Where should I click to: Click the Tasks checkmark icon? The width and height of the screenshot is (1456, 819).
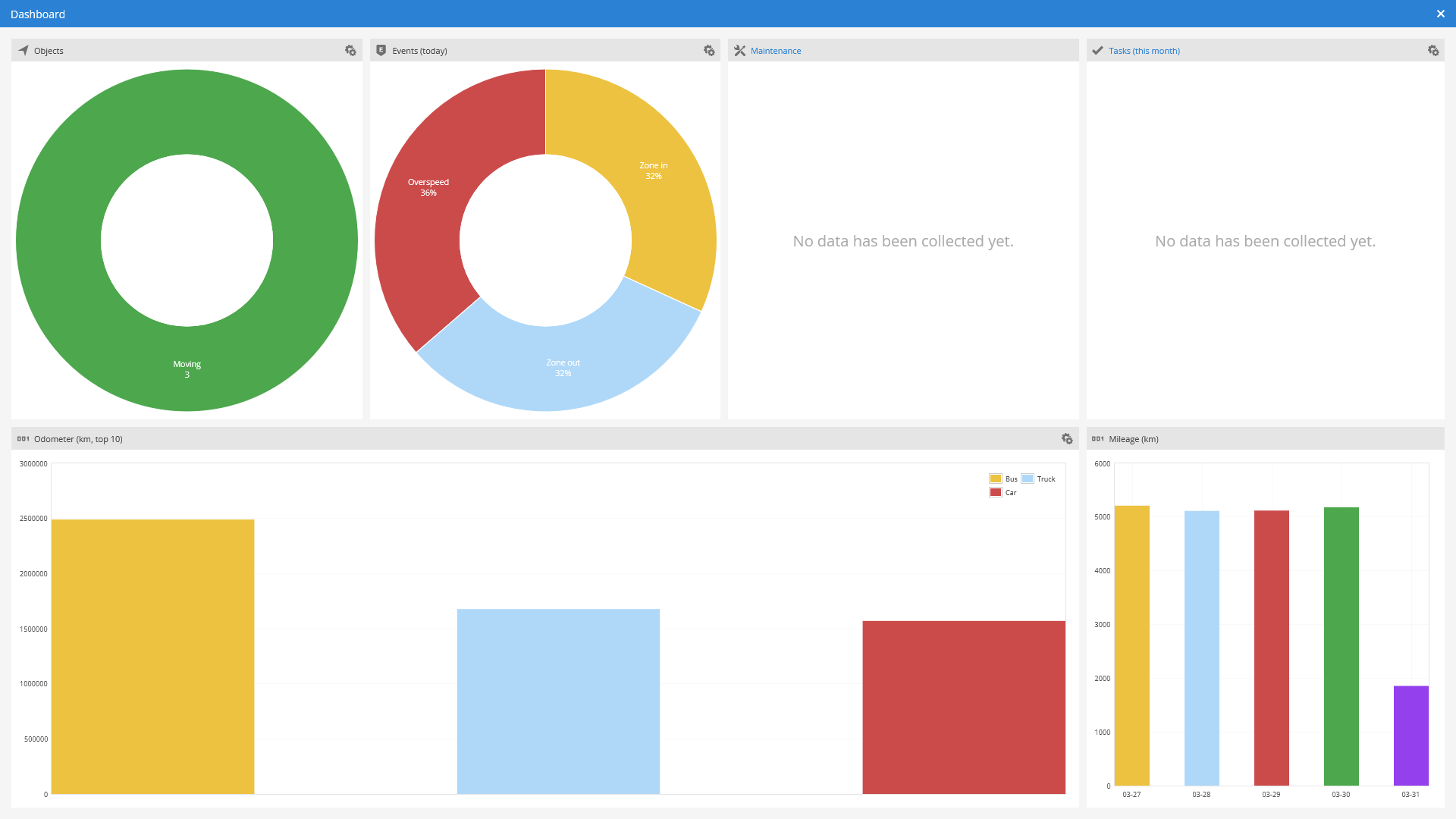pos(1097,51)
